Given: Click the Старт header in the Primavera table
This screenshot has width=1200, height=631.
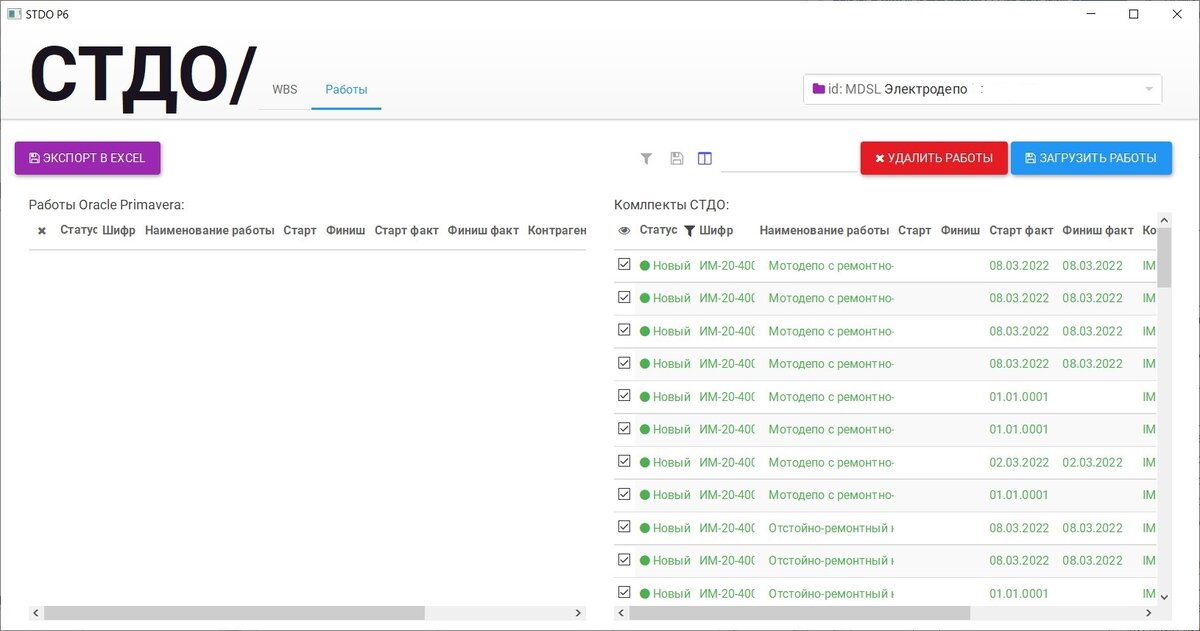Looking at the screenshot, I should 300,230.
